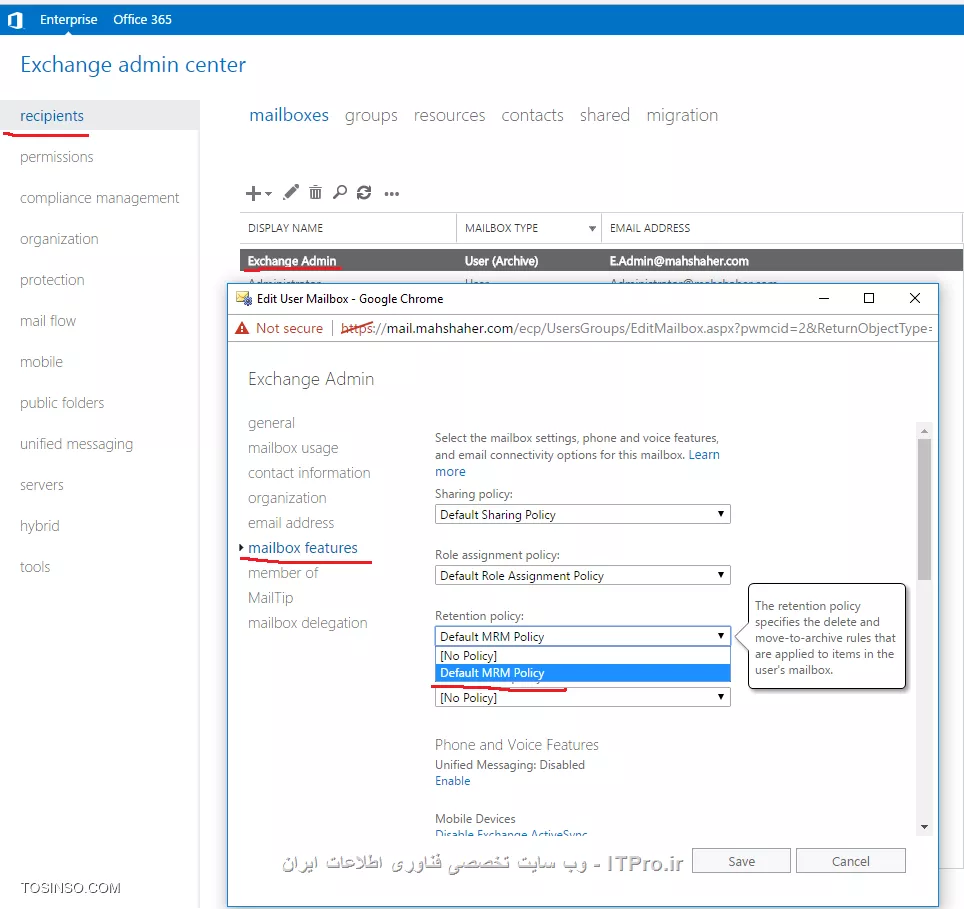Open member of page

pyautogui.click(x=283, y=573)
